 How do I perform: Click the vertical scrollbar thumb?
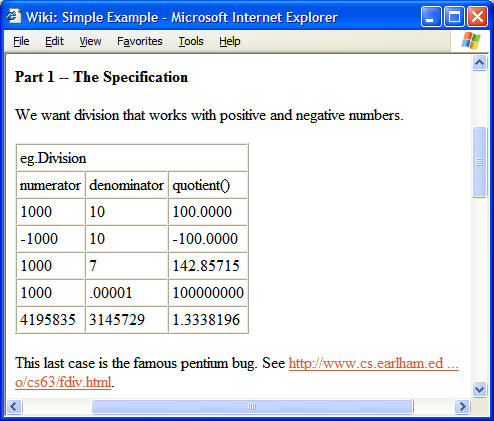(479, 162)
